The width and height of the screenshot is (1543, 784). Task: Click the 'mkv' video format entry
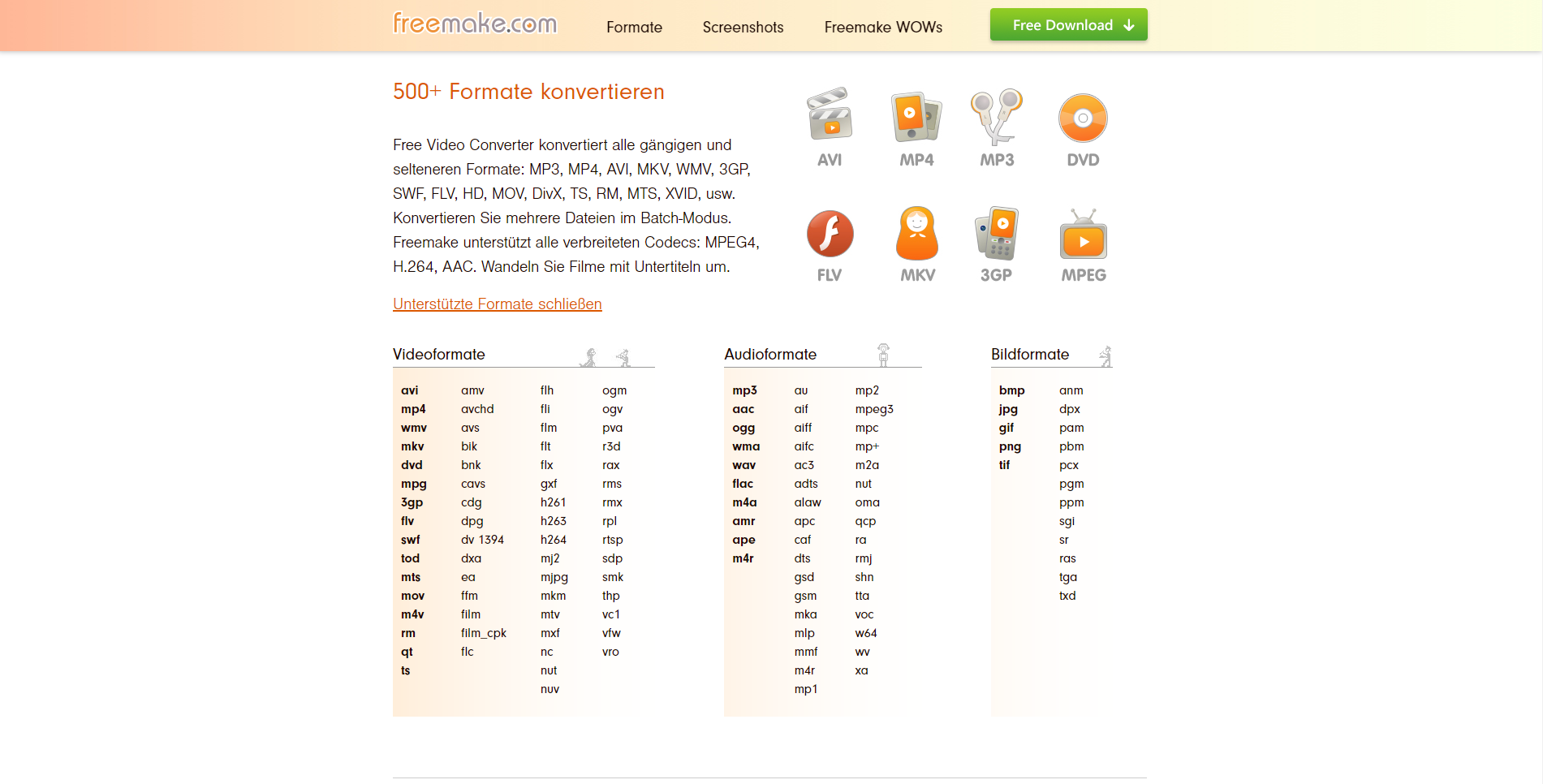(x=412, y=446)
